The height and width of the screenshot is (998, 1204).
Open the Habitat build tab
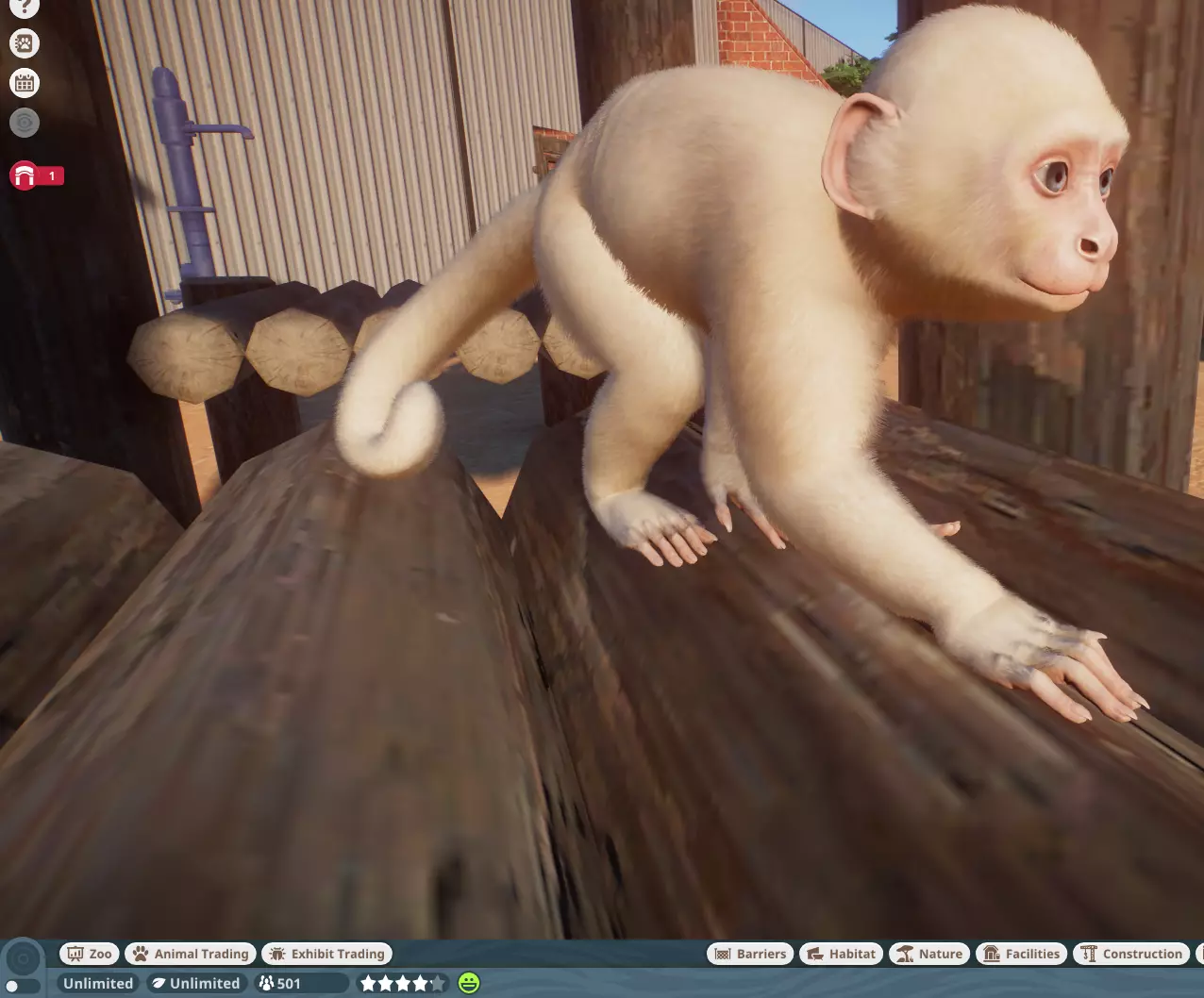pos(842,954)
